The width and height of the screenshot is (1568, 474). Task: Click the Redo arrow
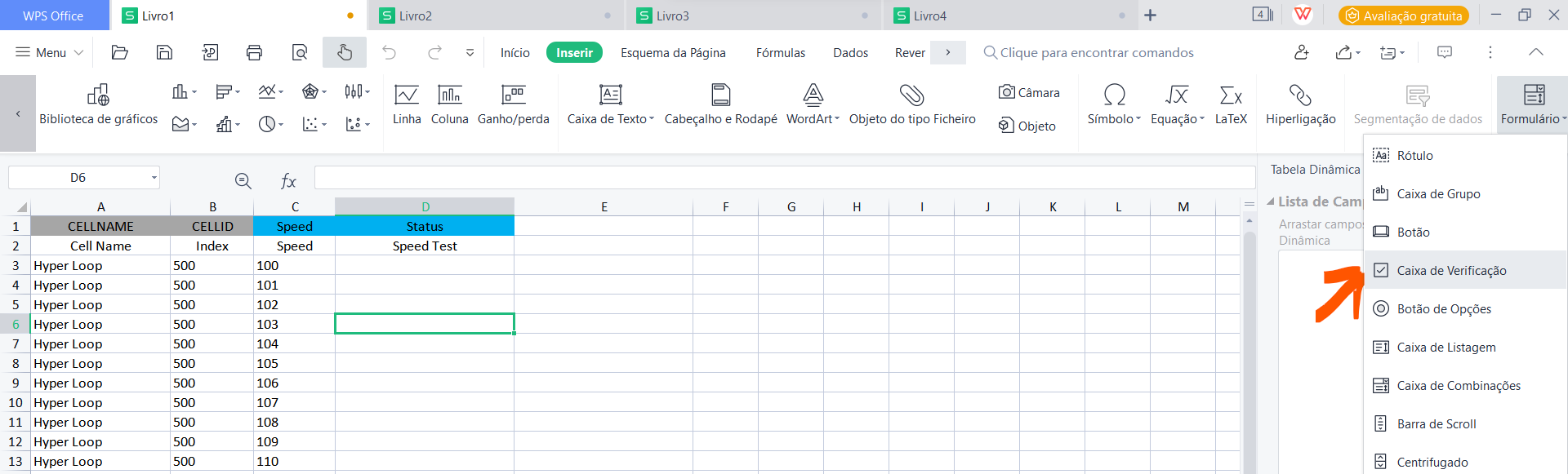point(434,53)
